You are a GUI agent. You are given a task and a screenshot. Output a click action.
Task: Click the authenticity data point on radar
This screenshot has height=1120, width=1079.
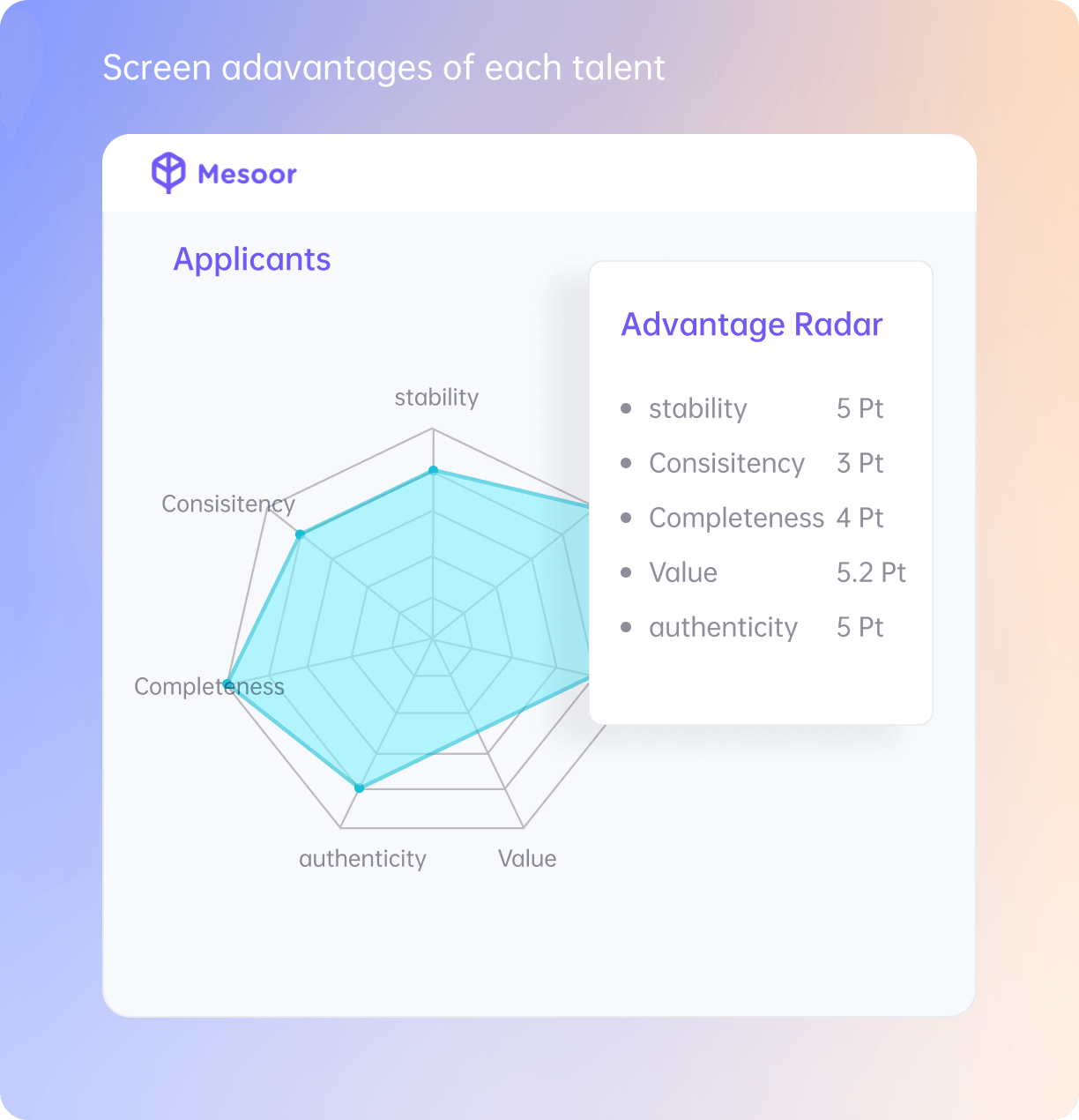[359, 788]
